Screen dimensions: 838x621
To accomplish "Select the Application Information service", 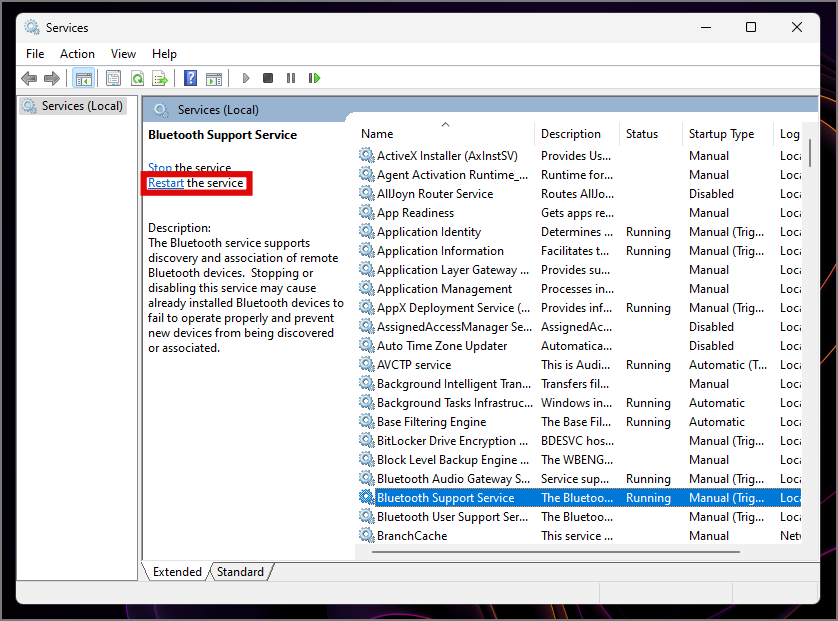I will tap(579, 251).
